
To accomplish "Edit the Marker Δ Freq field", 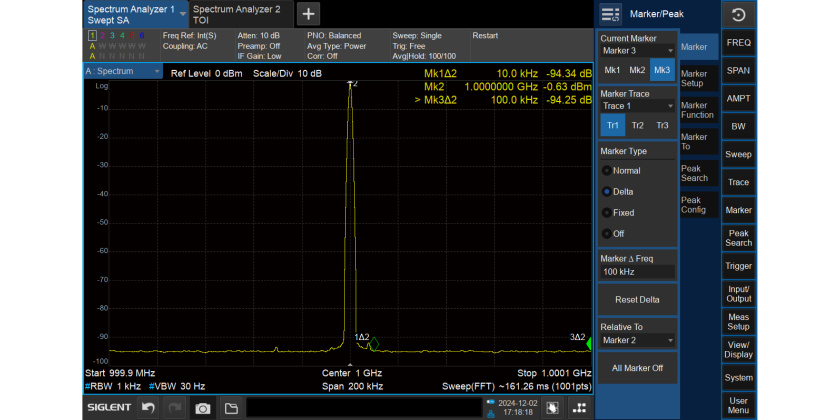I will coord(636,271).
